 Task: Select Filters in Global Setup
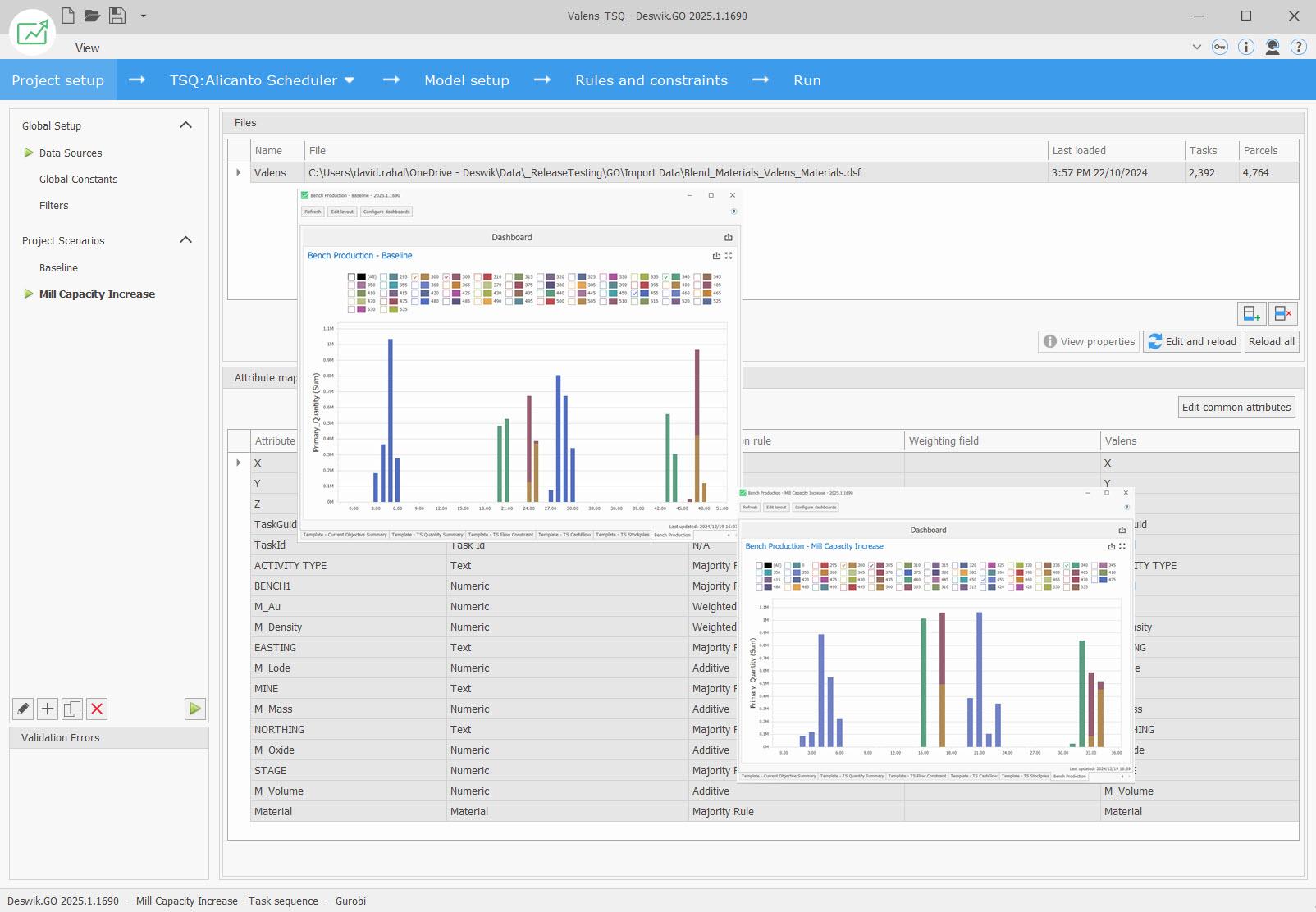click(x=54, y=206)
